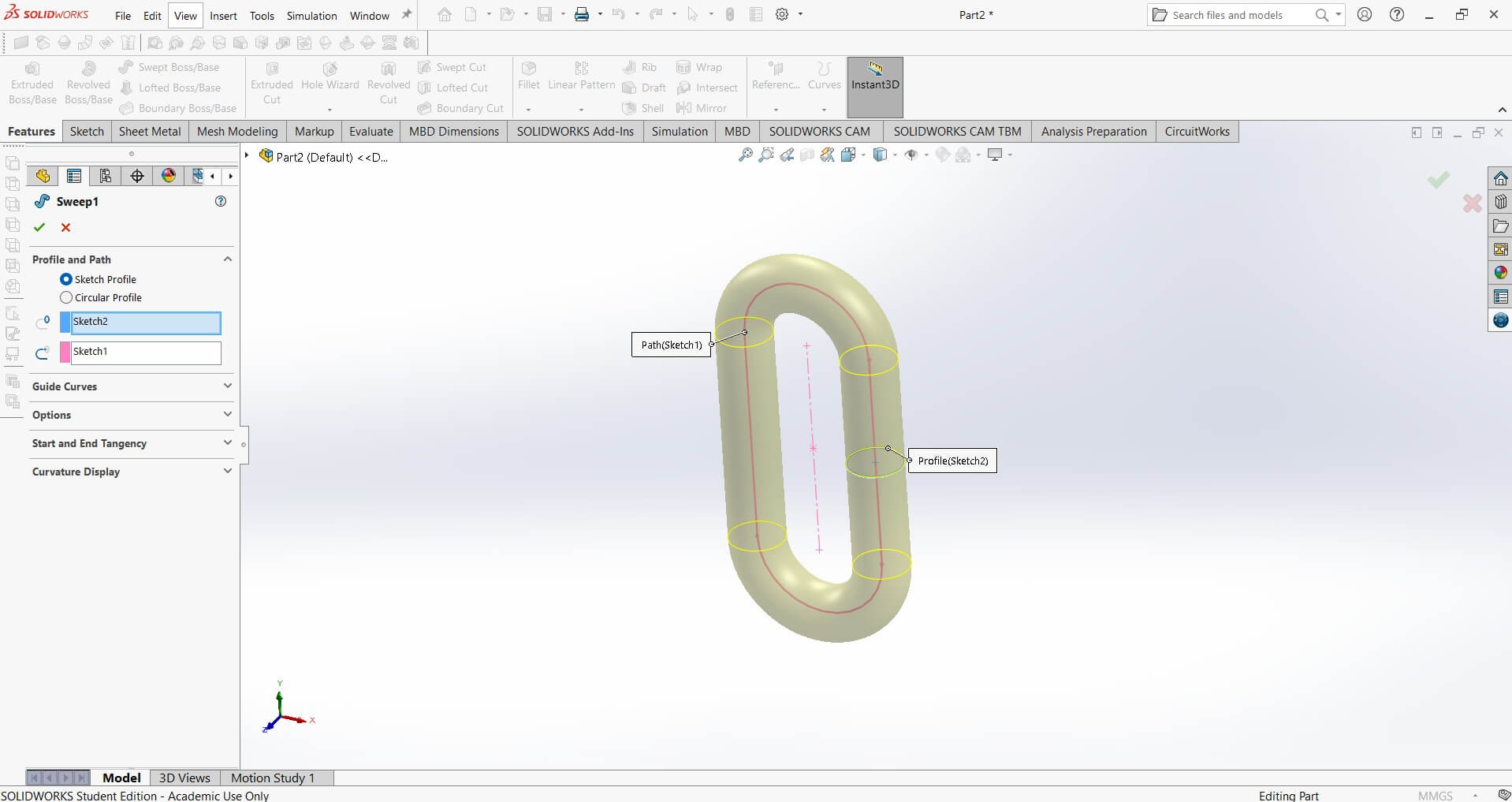Open the 3D Views tab
This screenshot has height=802, width=1512.
[x=184, y=778]
